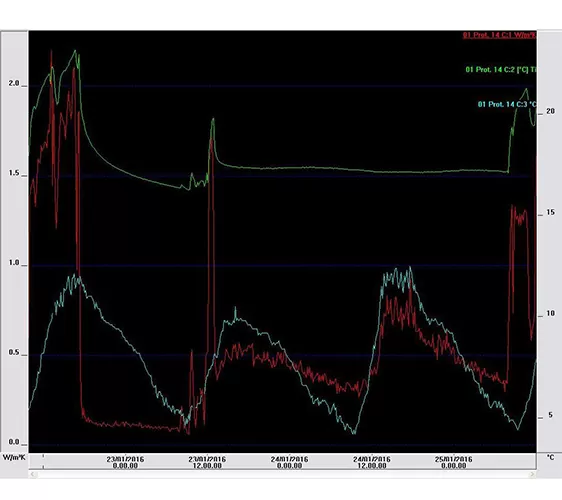The image size is (562, 500).
Task: Click the 23/01/2016 12.00.00 time axis label
Action: point(207,462)
